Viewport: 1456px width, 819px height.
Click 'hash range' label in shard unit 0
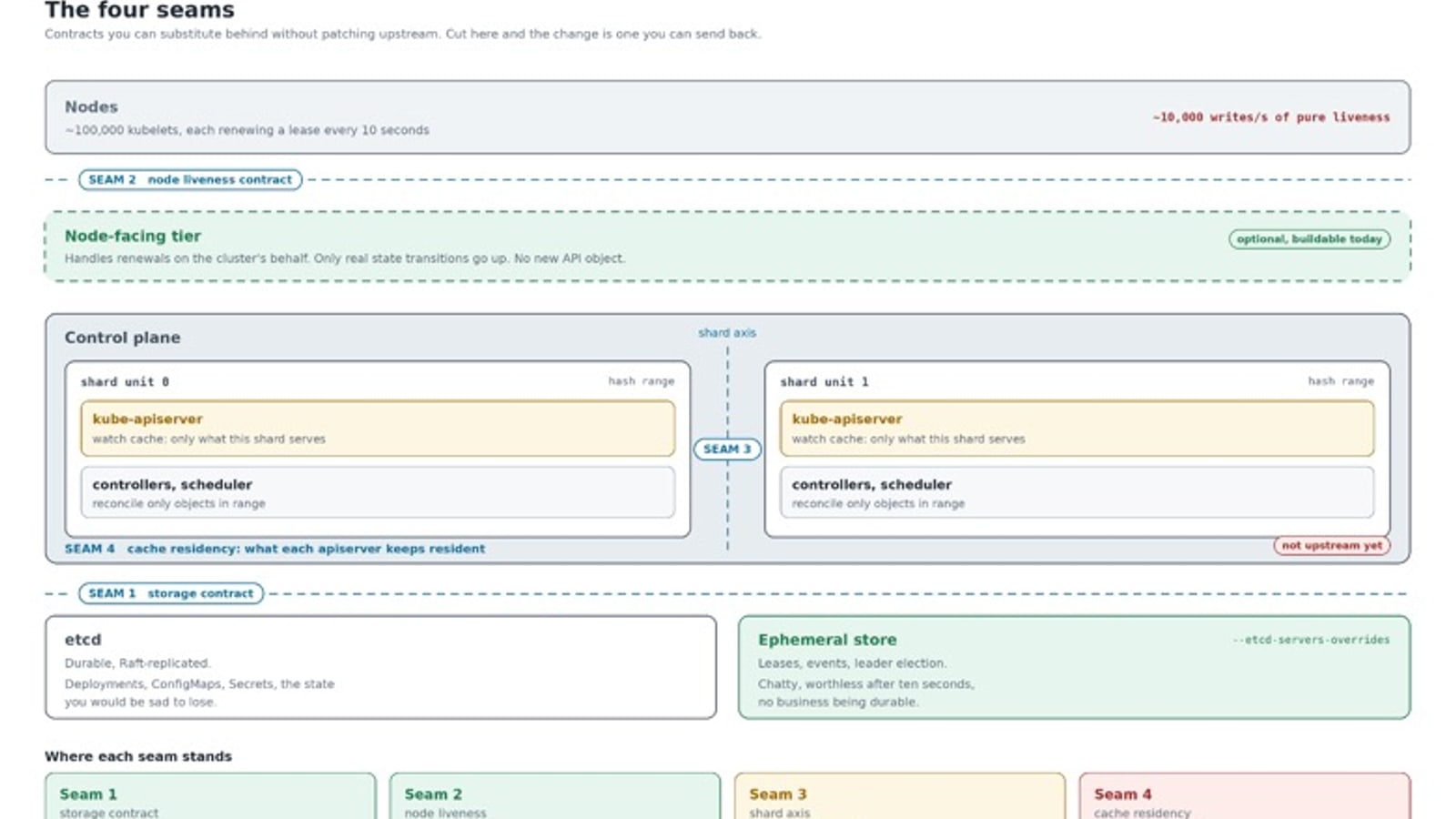(642, 381)
